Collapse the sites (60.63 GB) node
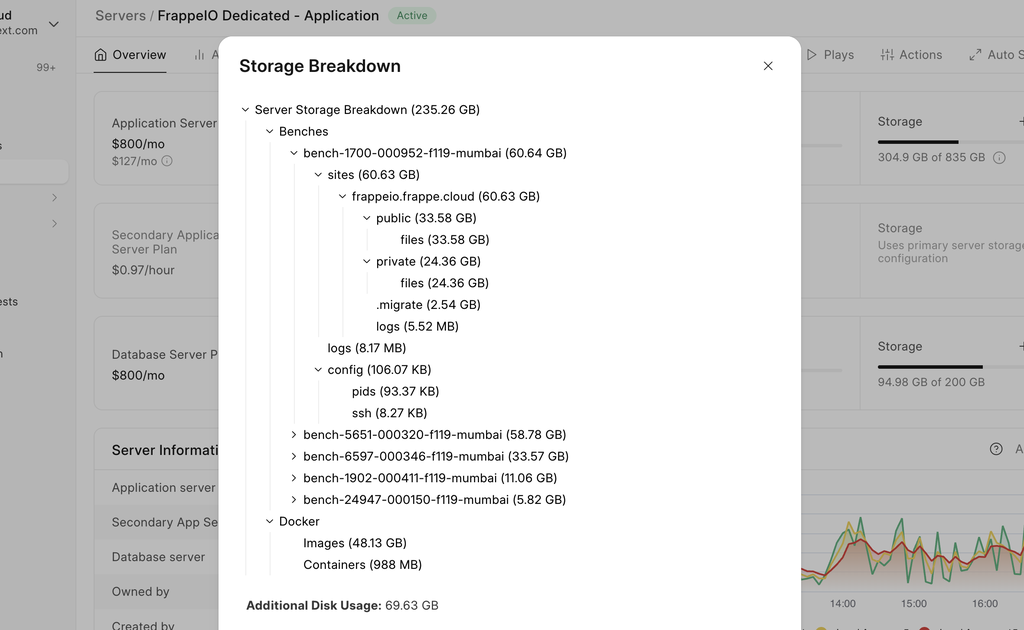Viewport: 1024px width, 630px height. (x=318, y=175)
